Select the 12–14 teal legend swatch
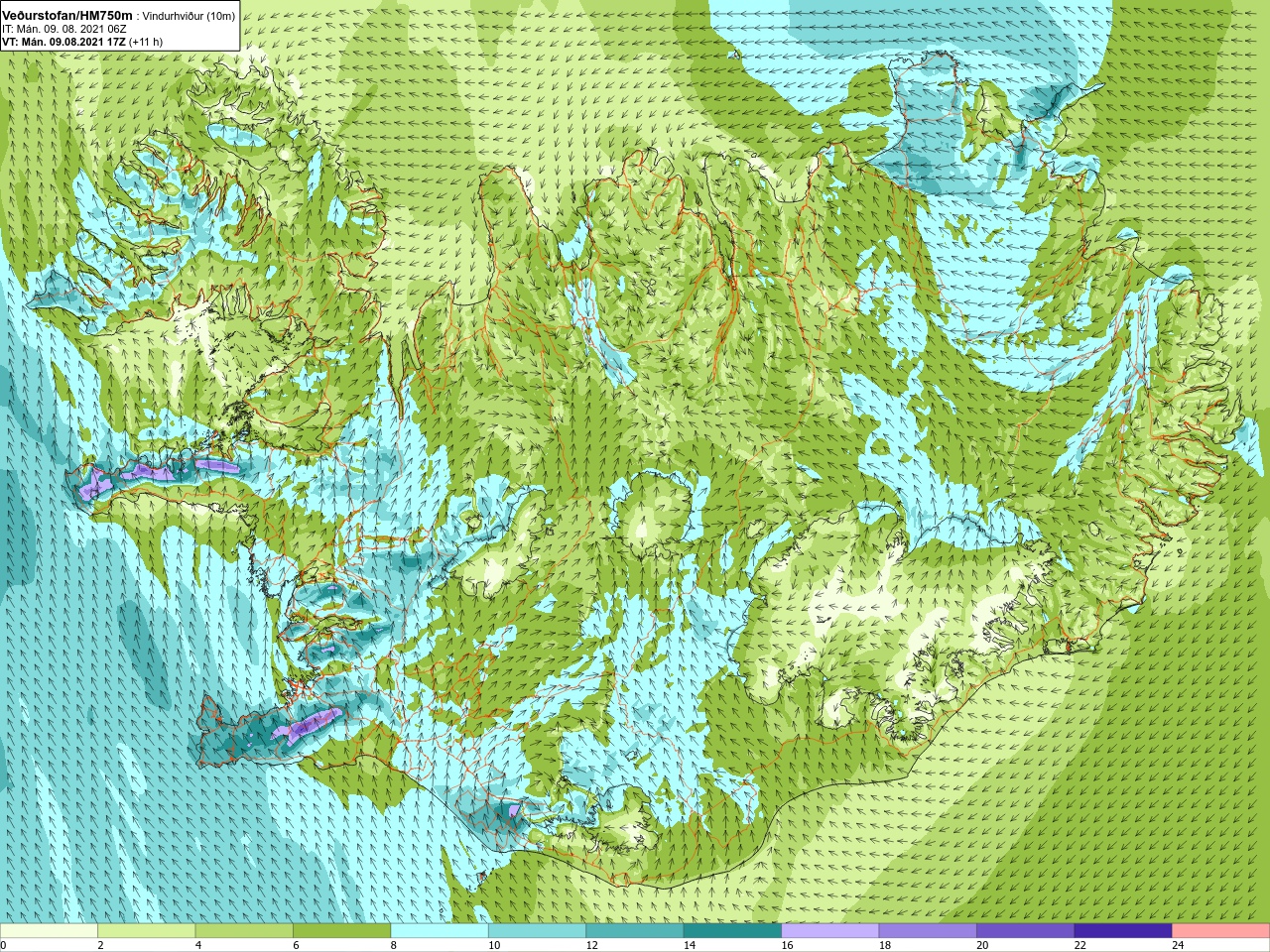This screenshot has height=952, width=1270. [x=635, y=930]
